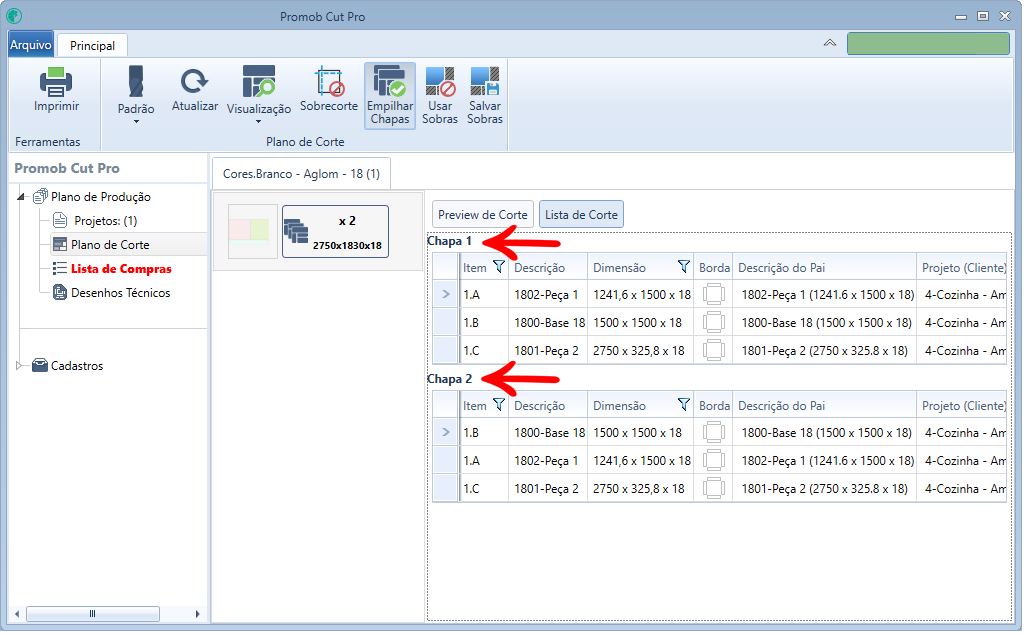The height and width of the screenshot is (636, 1028).
Task: Click the Sobrecorte icon
Action: point(328,81)
